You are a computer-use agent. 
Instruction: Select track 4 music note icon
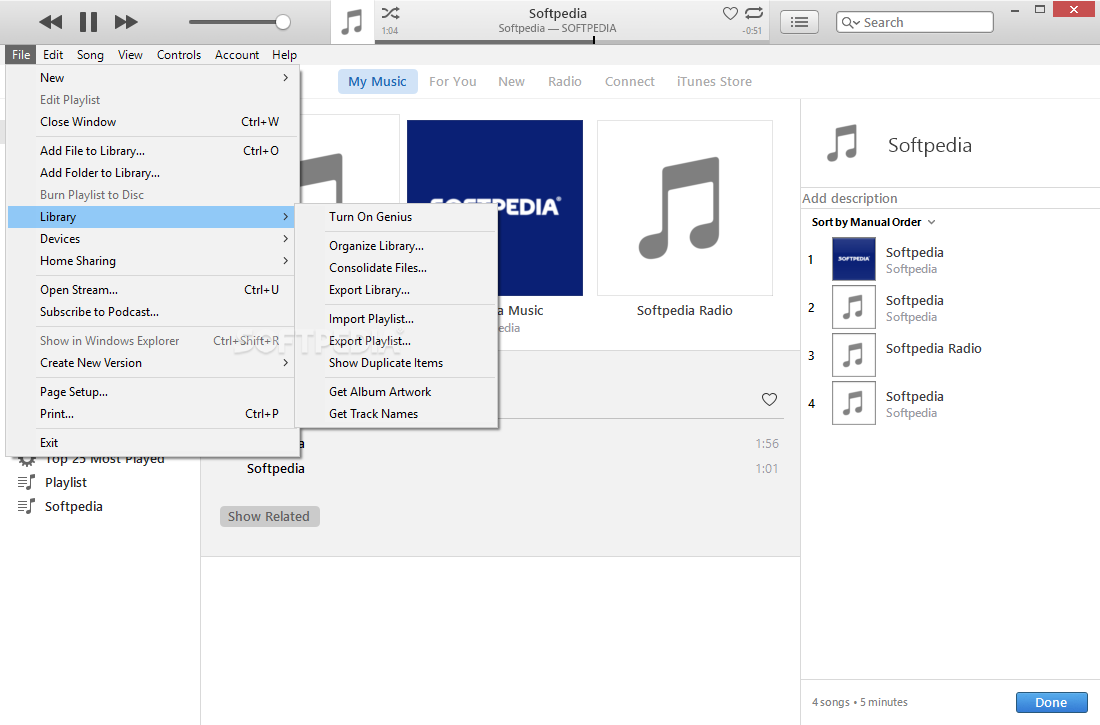pyautogui.click(x=854, y=404)
